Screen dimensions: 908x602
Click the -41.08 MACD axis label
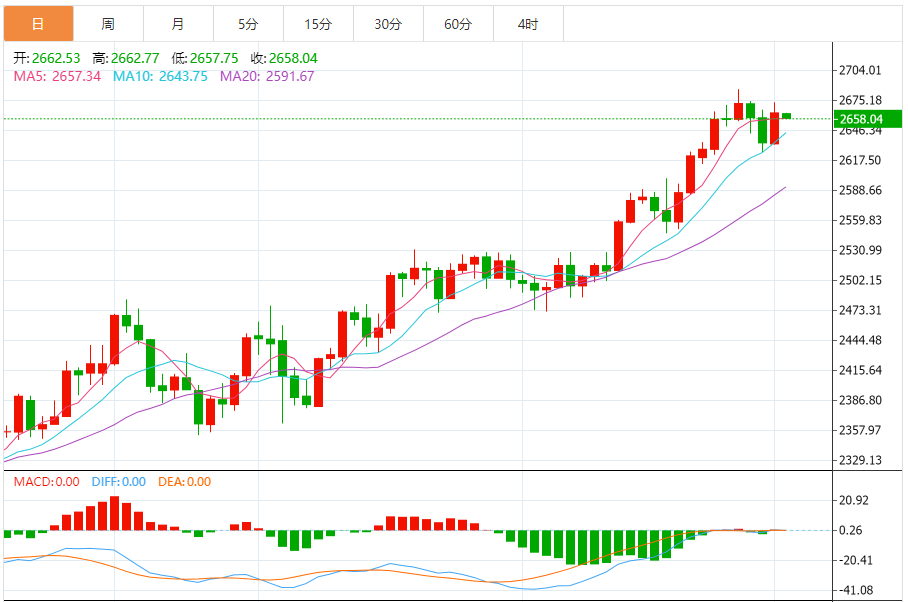[856, 590]
